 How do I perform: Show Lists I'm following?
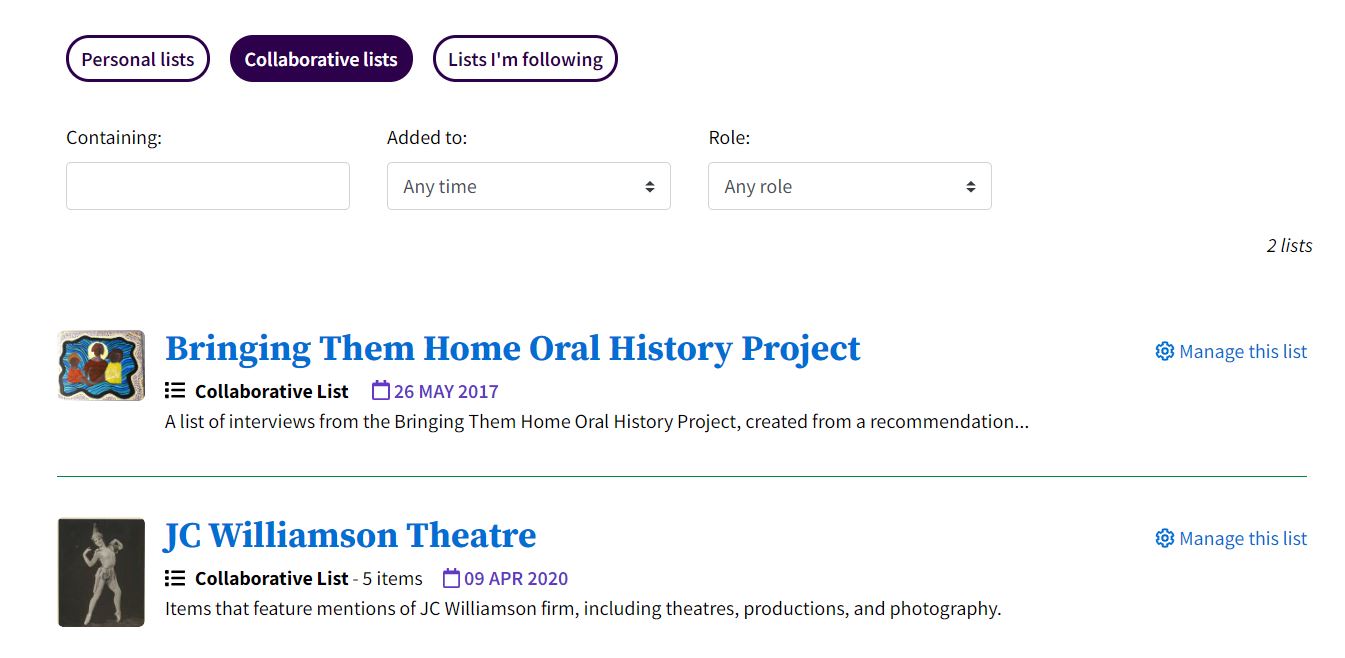tap(525, 59)
